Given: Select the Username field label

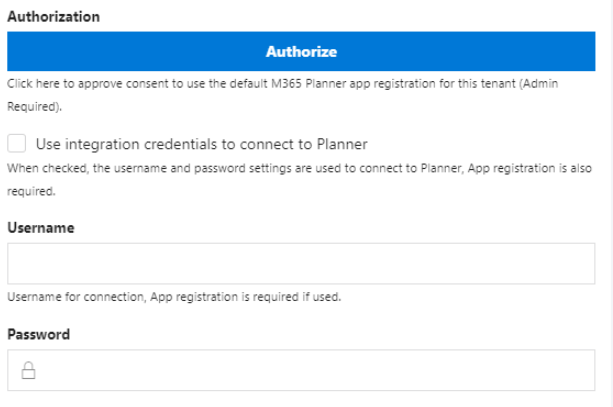Looking at the screenshot, I should 41,228.
